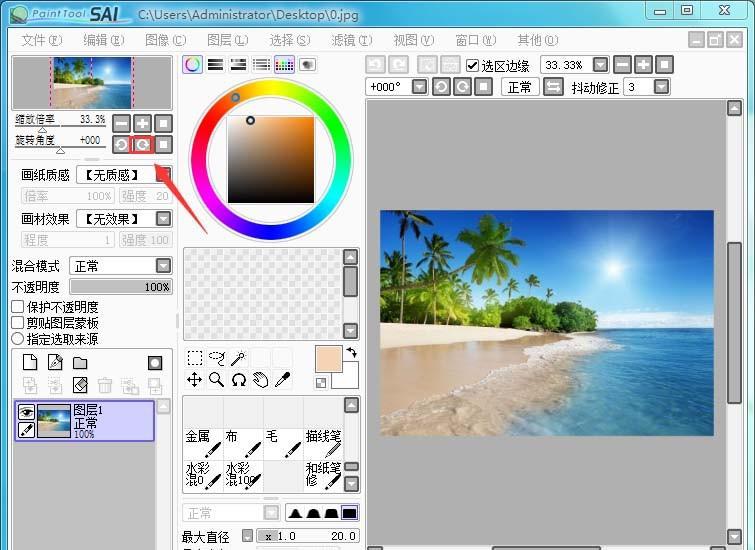The width and height of the screenshot is (755, 550).
Task: Open the 抖动修正 value dropdown
Action: (661, 87)
